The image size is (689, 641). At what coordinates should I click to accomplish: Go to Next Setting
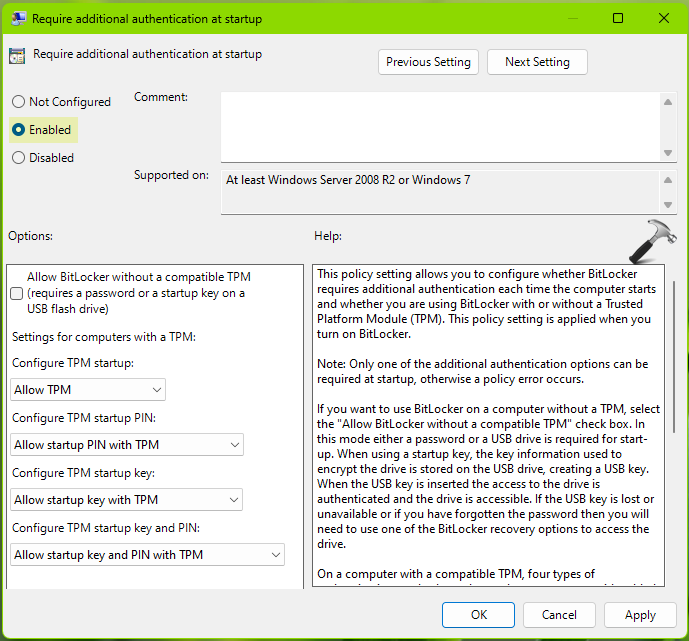pyautogui.click(x=537, y=62)
